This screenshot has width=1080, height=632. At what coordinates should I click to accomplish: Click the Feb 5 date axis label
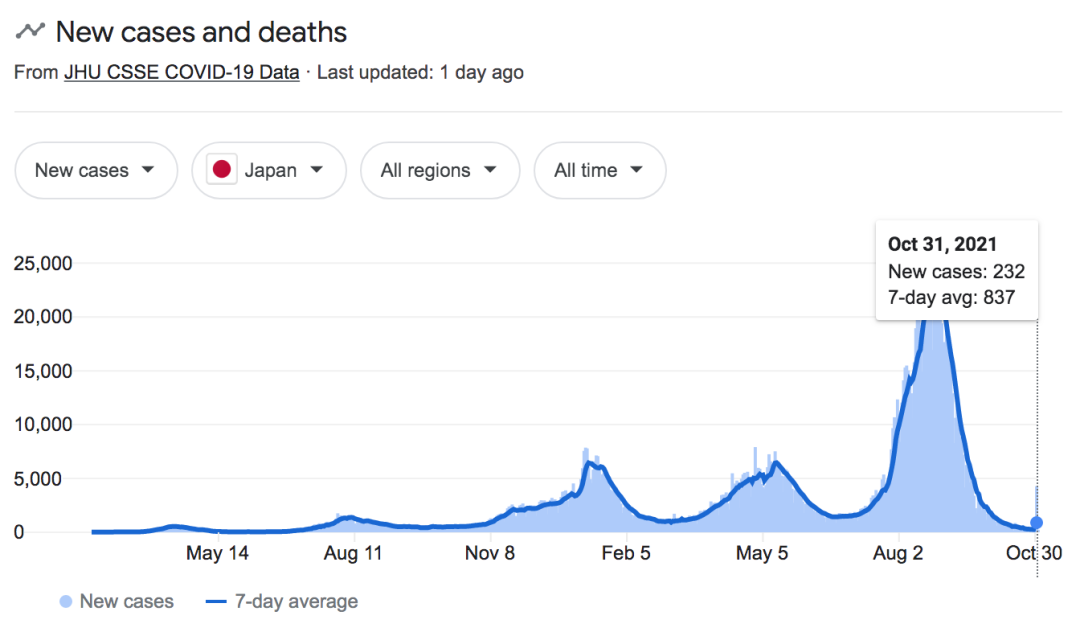[x=625, y=553]
